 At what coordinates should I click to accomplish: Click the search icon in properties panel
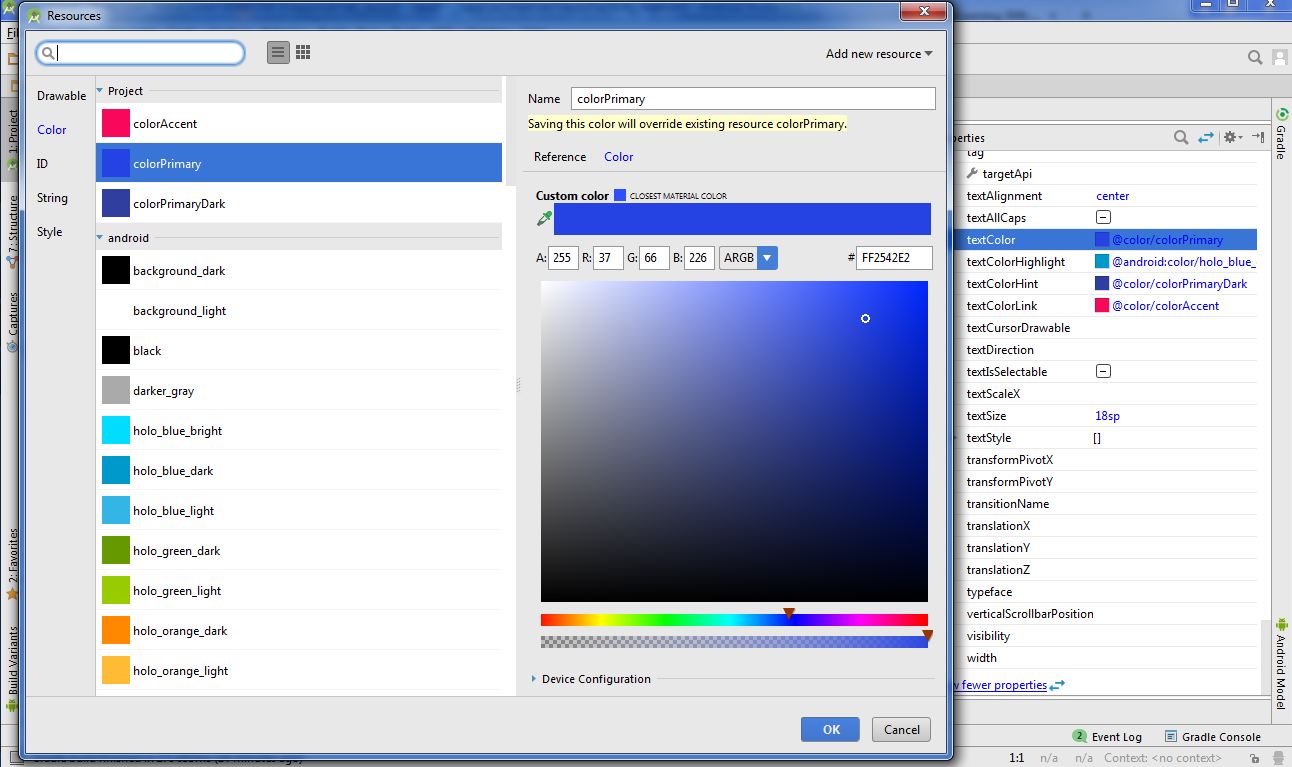(x=1183, y=137)
